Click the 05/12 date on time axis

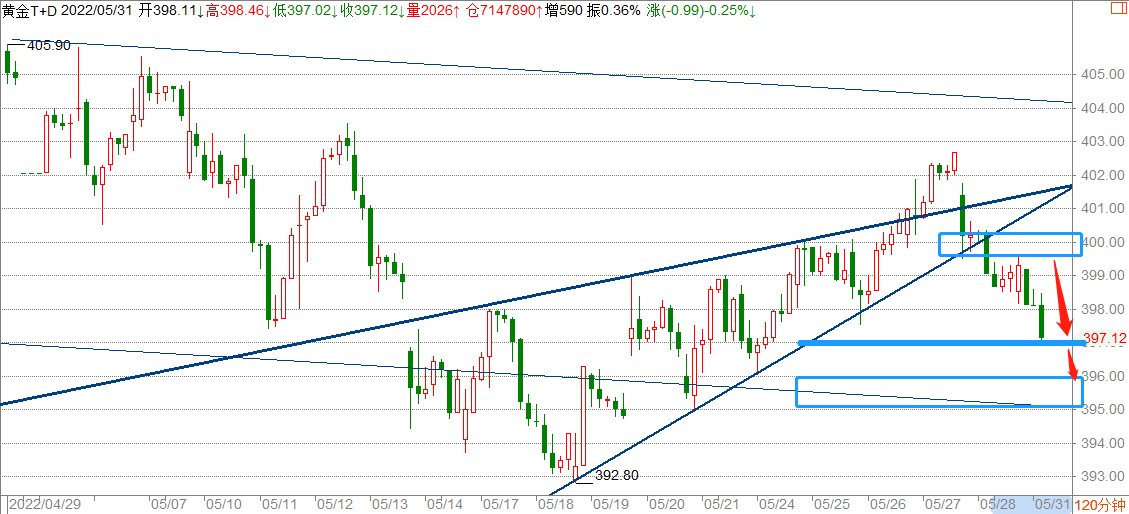333,505
